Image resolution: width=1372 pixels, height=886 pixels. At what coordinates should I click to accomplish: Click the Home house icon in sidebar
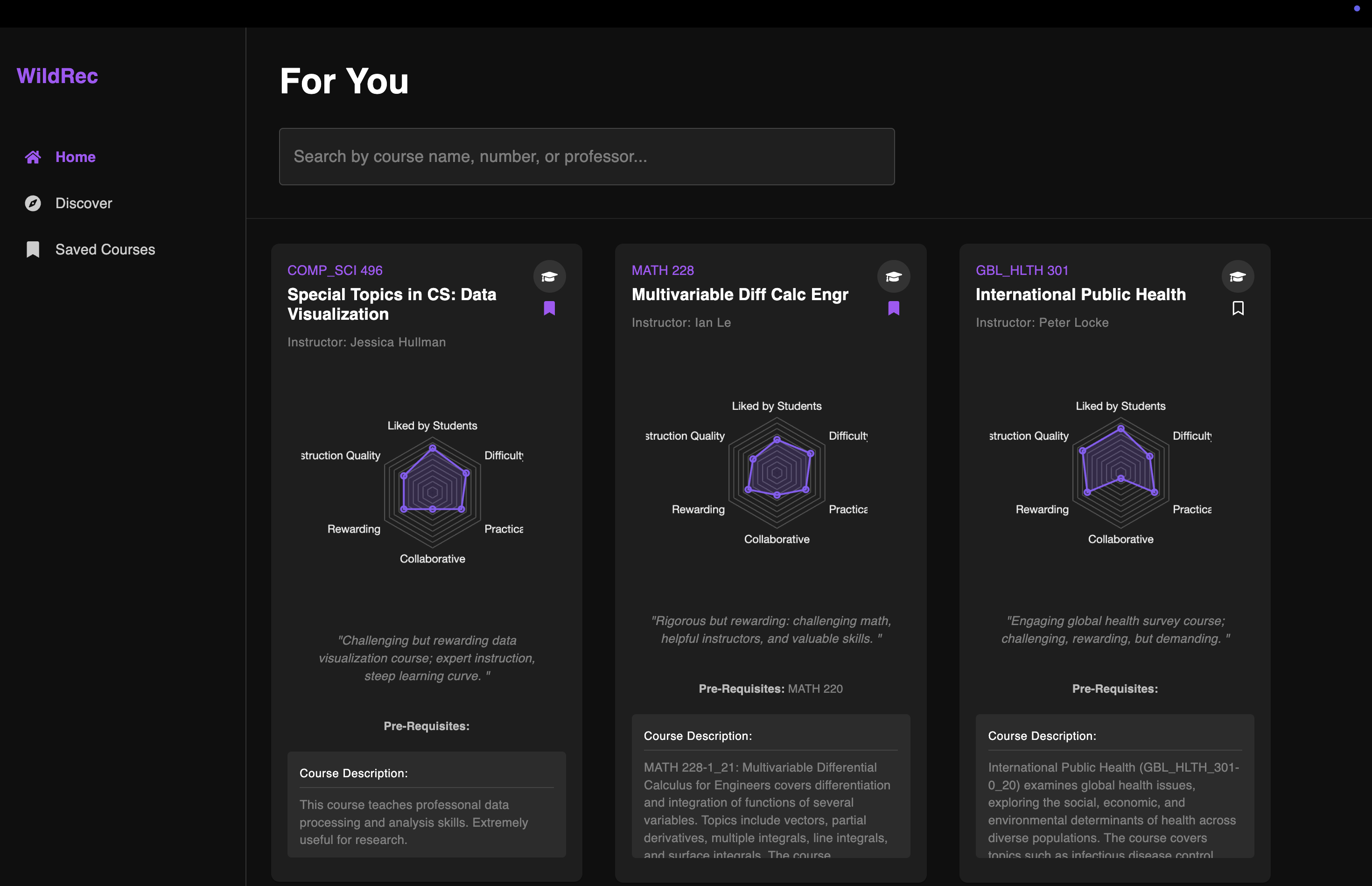tap(33, 157)
